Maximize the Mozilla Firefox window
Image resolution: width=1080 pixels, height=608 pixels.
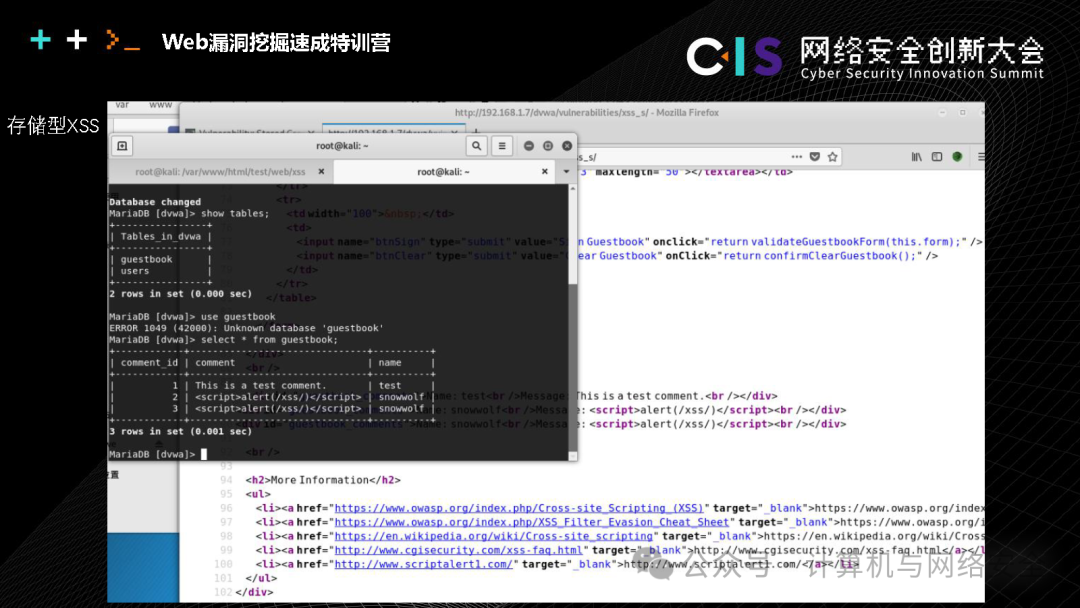(x=962, y=112)
